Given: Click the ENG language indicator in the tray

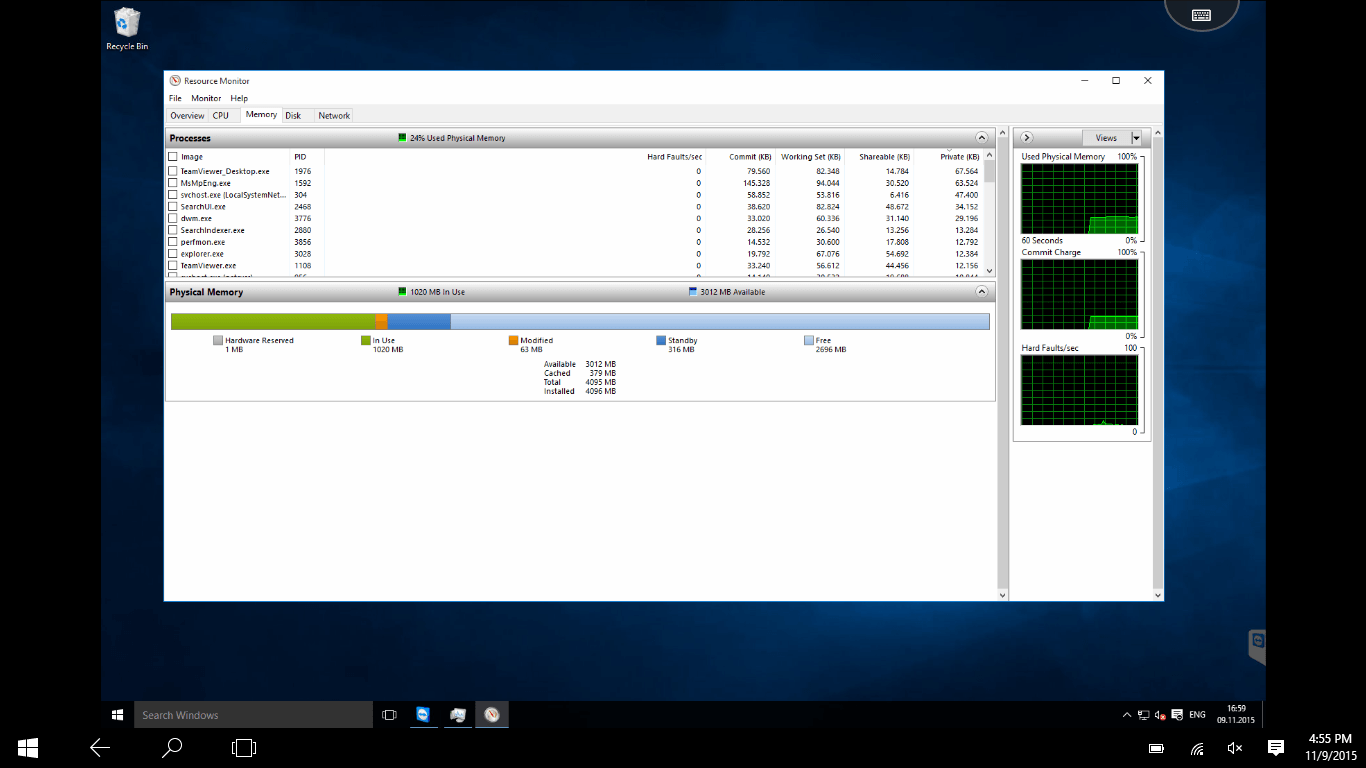Looking at the screenshot, I should pyautogui.click(x=1196, y=714).
